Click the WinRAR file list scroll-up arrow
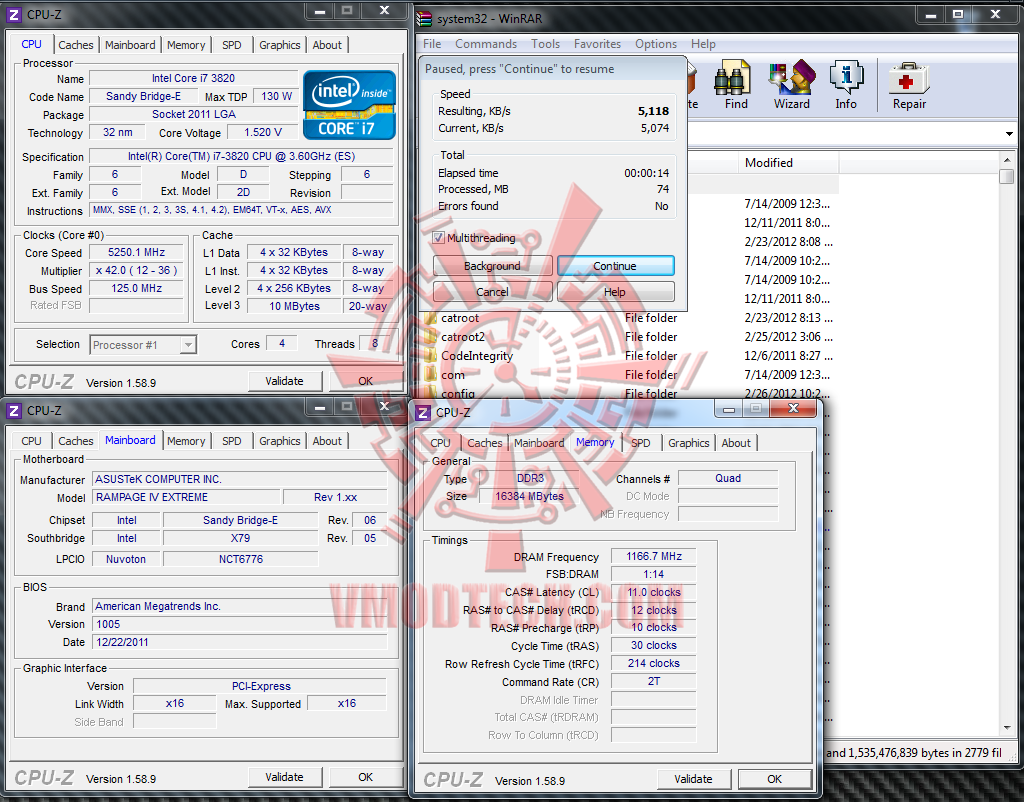The height and width of the screenshot is (802, 1024). click(1007, 160)
